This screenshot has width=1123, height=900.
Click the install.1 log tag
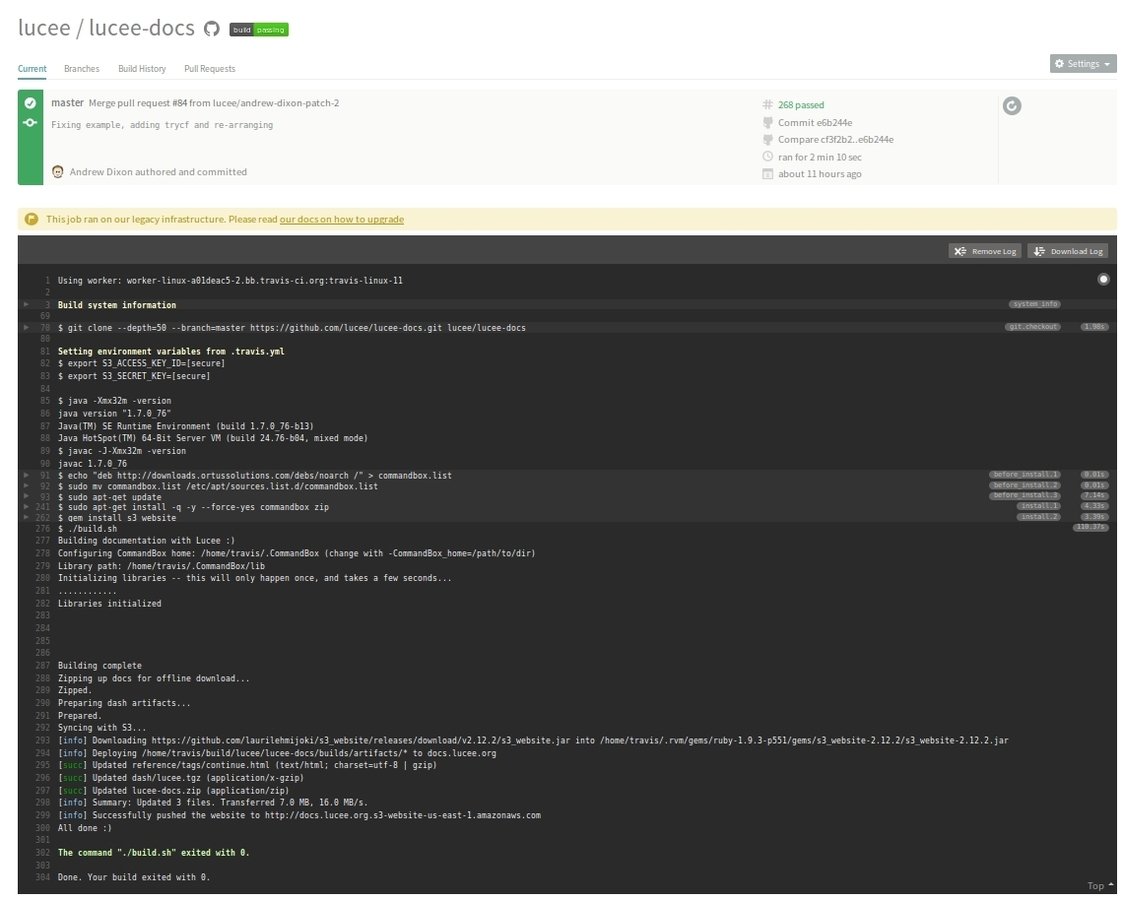tap(1038, 506)
